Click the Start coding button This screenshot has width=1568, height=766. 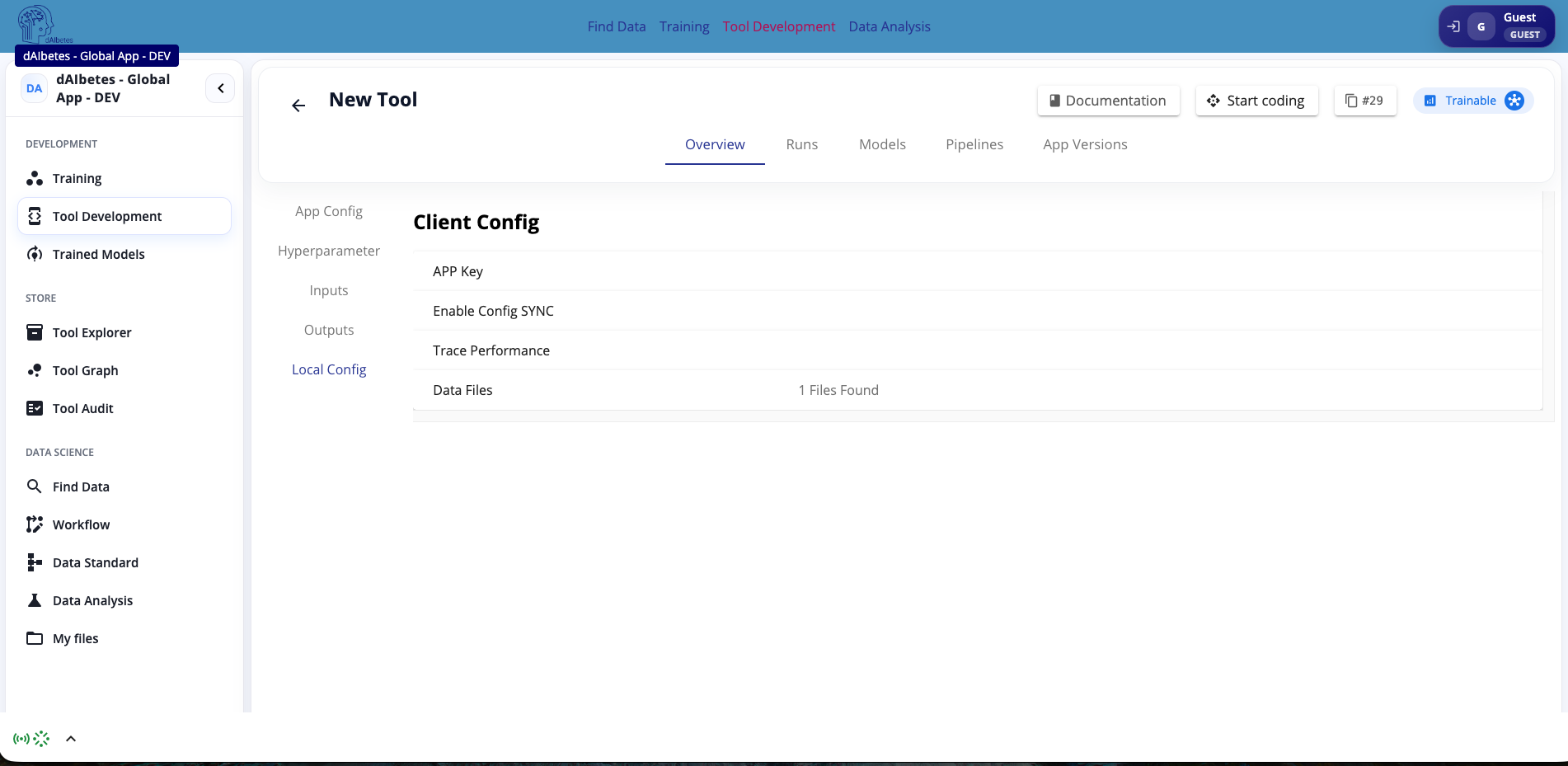[1256, 101]
